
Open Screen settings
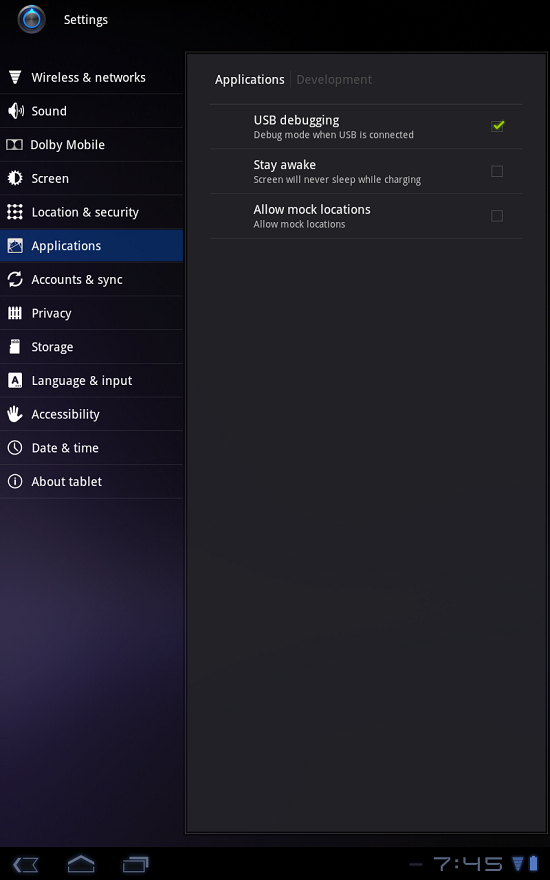(91, 178)
